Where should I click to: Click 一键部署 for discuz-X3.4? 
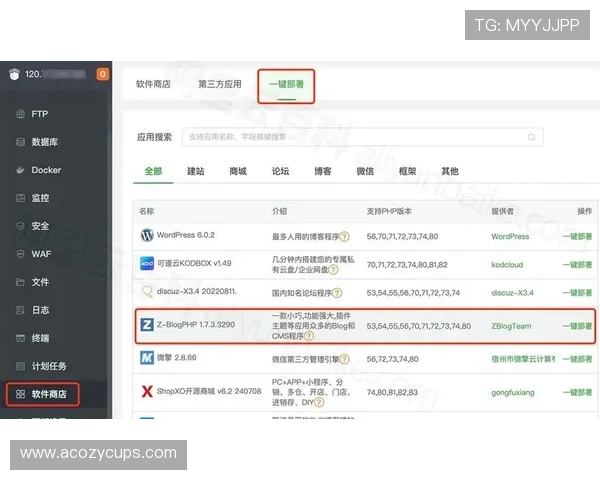(x=577, y=293)
